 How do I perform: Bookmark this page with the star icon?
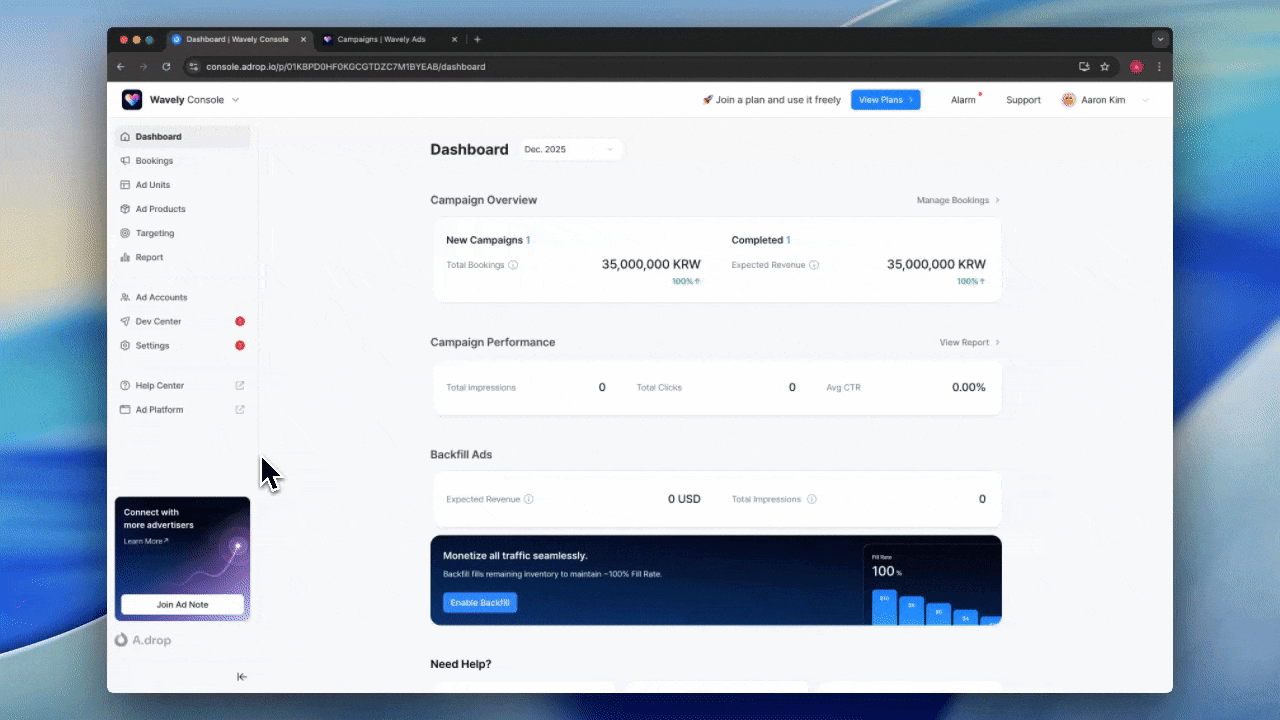coord(1105,67)
